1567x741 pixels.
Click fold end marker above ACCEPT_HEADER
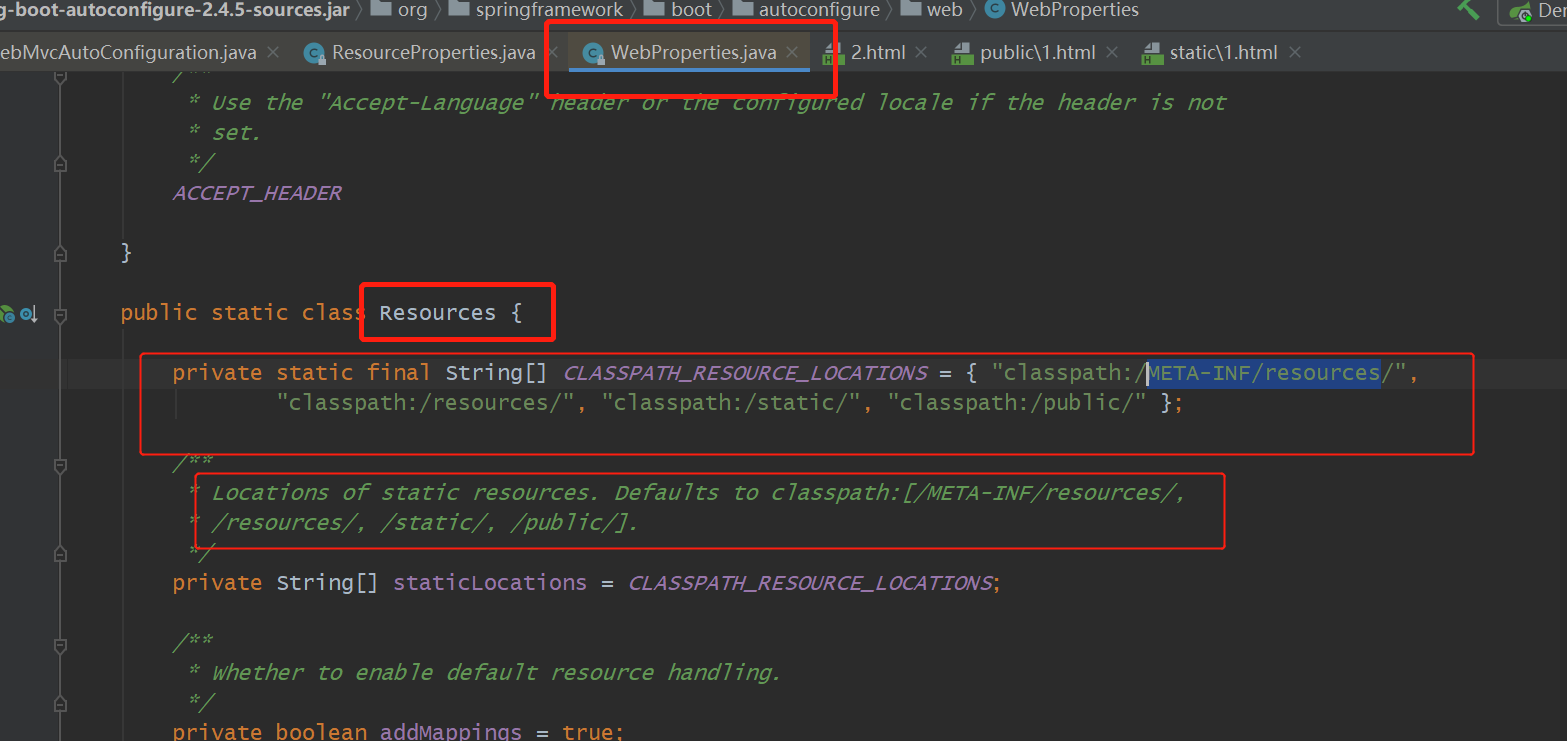(60, 163)
